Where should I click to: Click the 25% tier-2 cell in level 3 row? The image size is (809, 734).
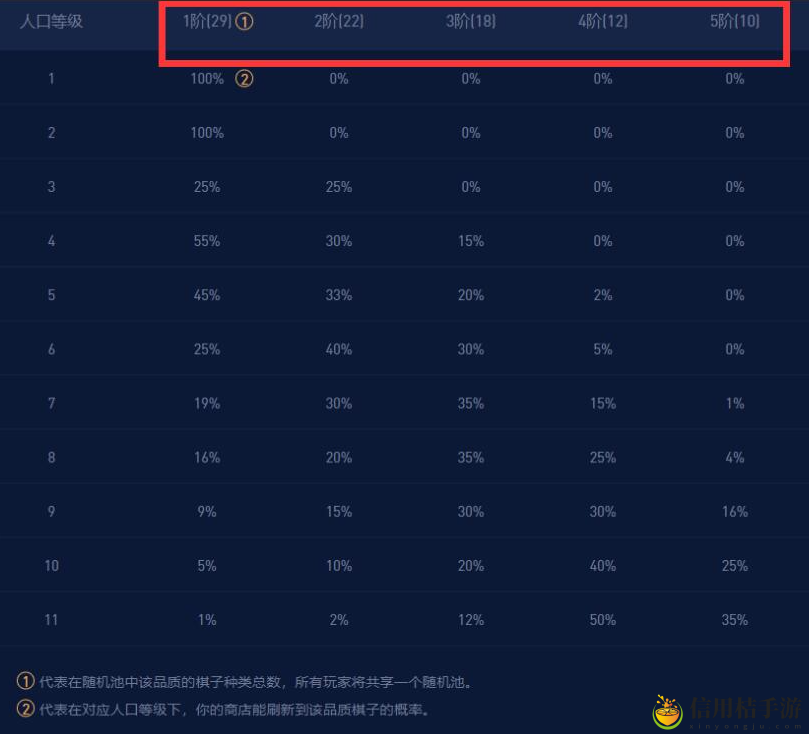(x=339, y=187)
